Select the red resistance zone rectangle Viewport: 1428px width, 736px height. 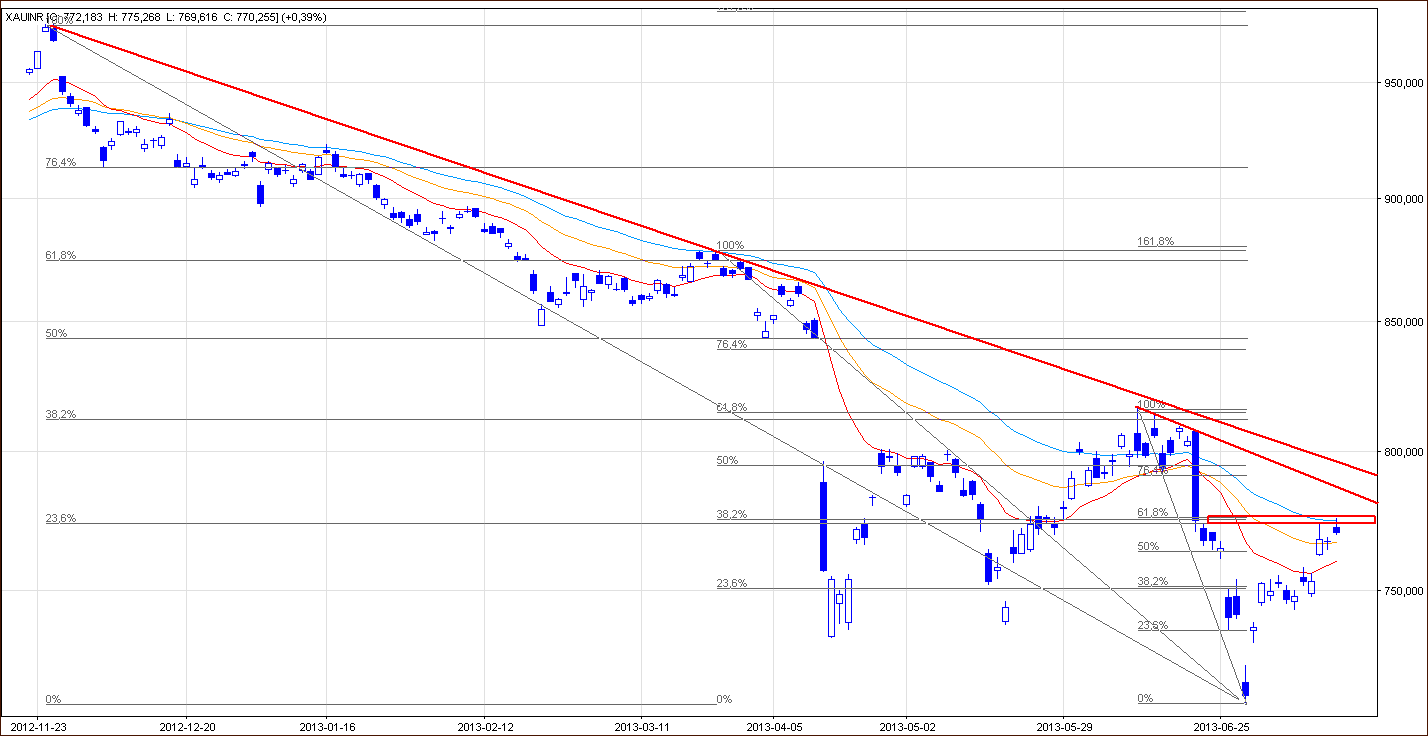pyautogui.click(x=1291, y=519)
